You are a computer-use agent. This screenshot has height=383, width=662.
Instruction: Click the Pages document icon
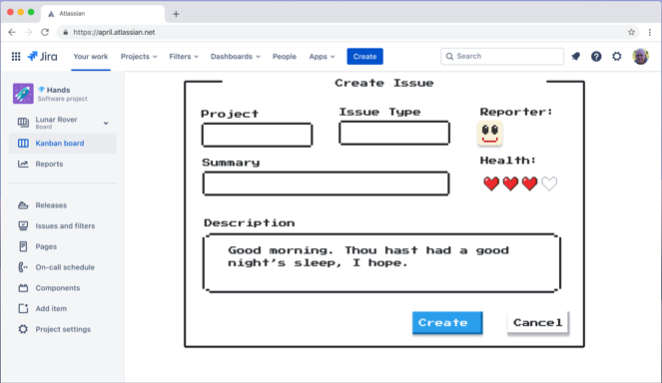23,247
